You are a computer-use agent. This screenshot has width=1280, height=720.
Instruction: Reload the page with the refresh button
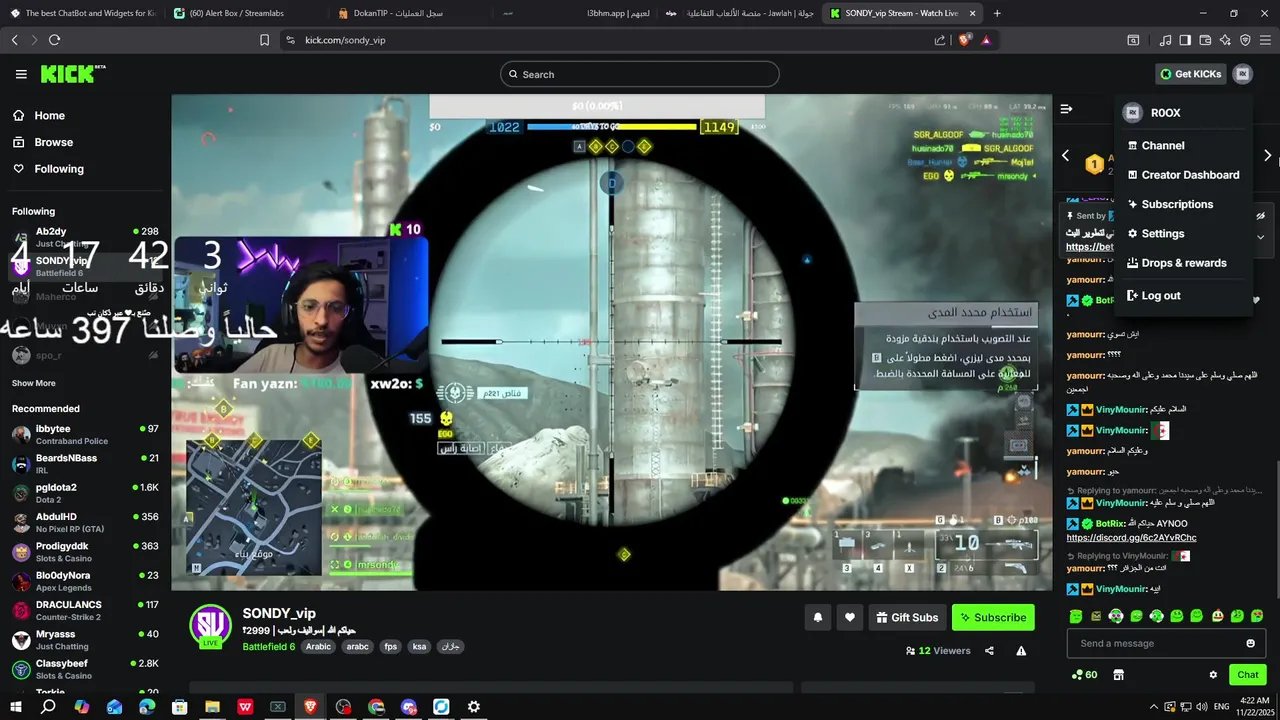pyautogui.click(x=54, y=40)
